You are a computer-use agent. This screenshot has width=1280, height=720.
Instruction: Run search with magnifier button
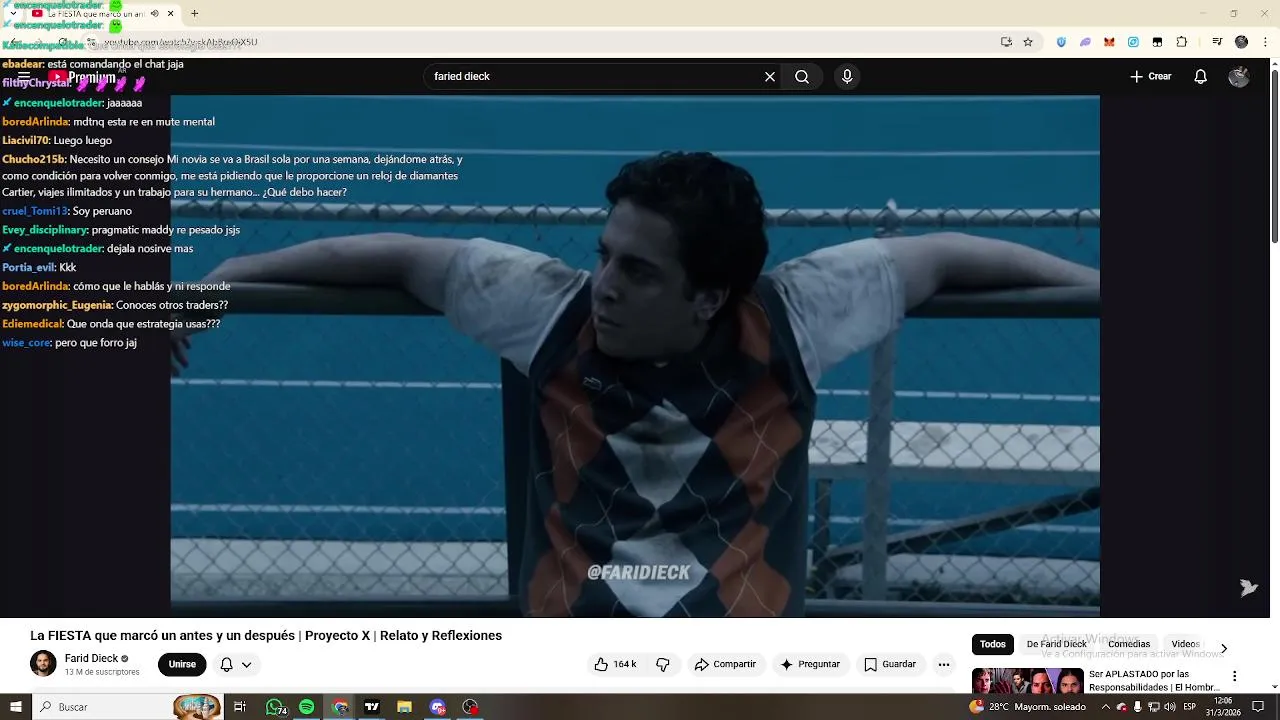point(802,77)
